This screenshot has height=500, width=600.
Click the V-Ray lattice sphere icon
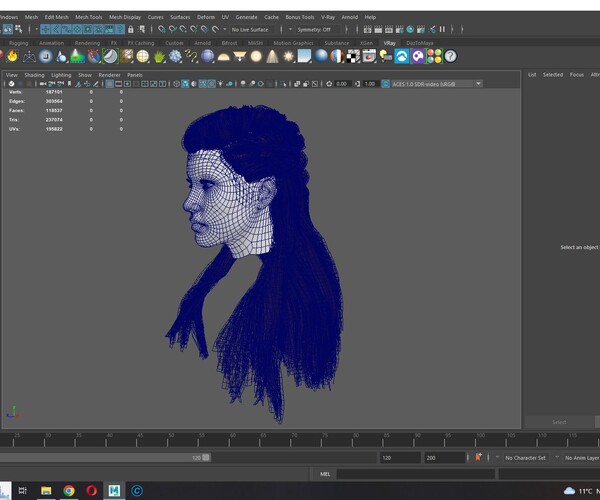[143, 56]
